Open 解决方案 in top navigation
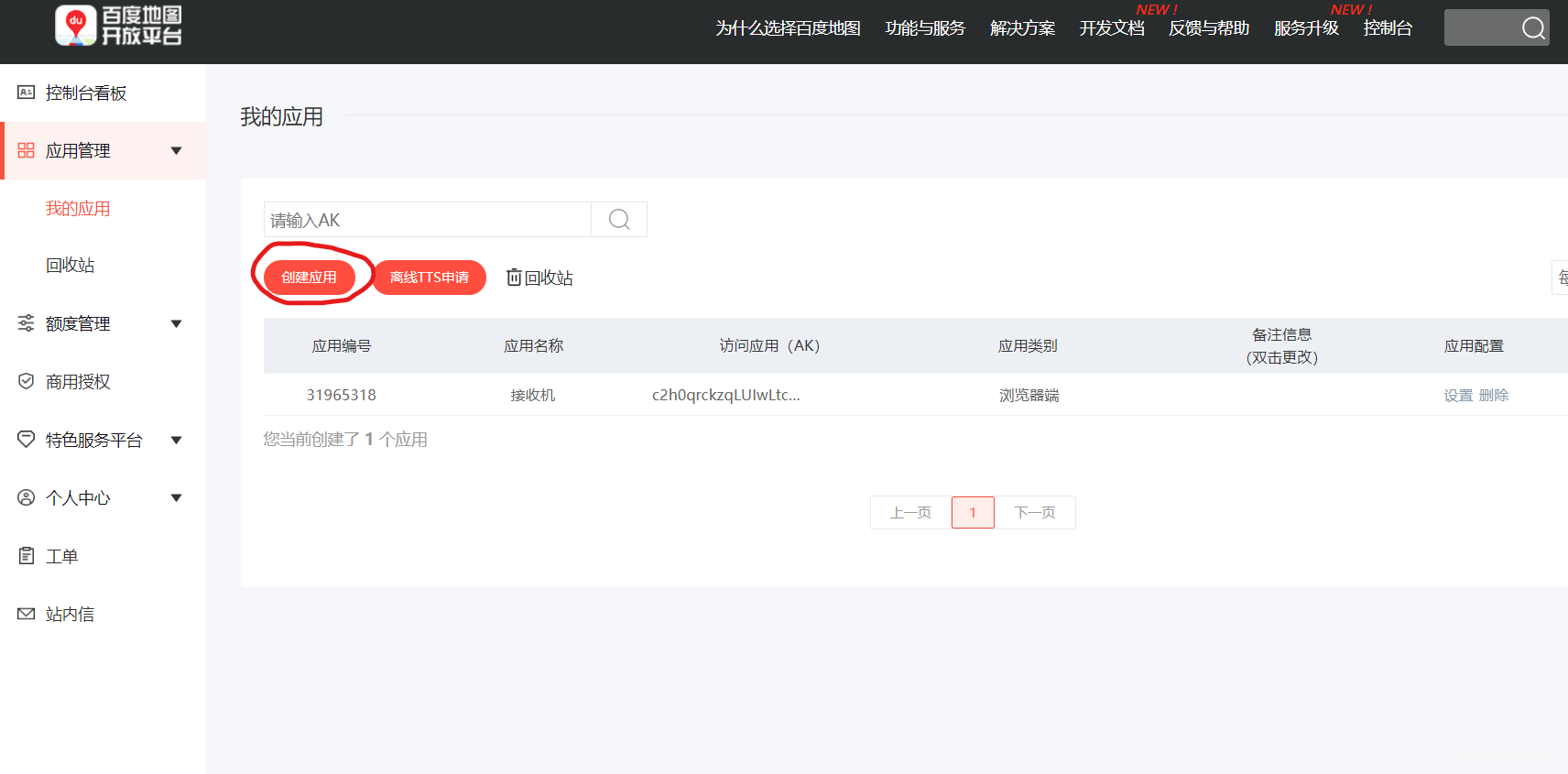 (x=1022, y=28)
